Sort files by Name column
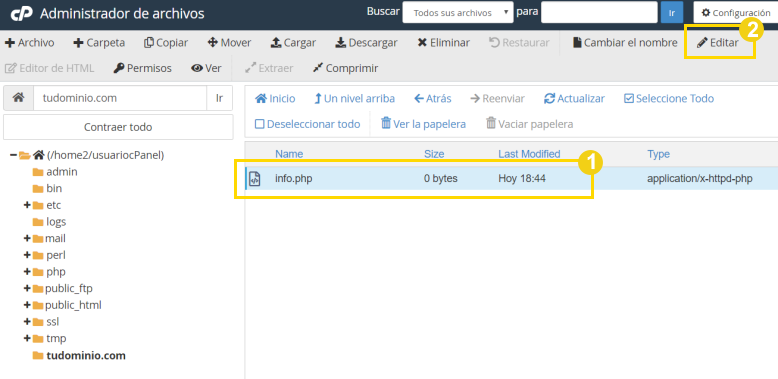The image size is (778, 379). [x=289, y=154]
